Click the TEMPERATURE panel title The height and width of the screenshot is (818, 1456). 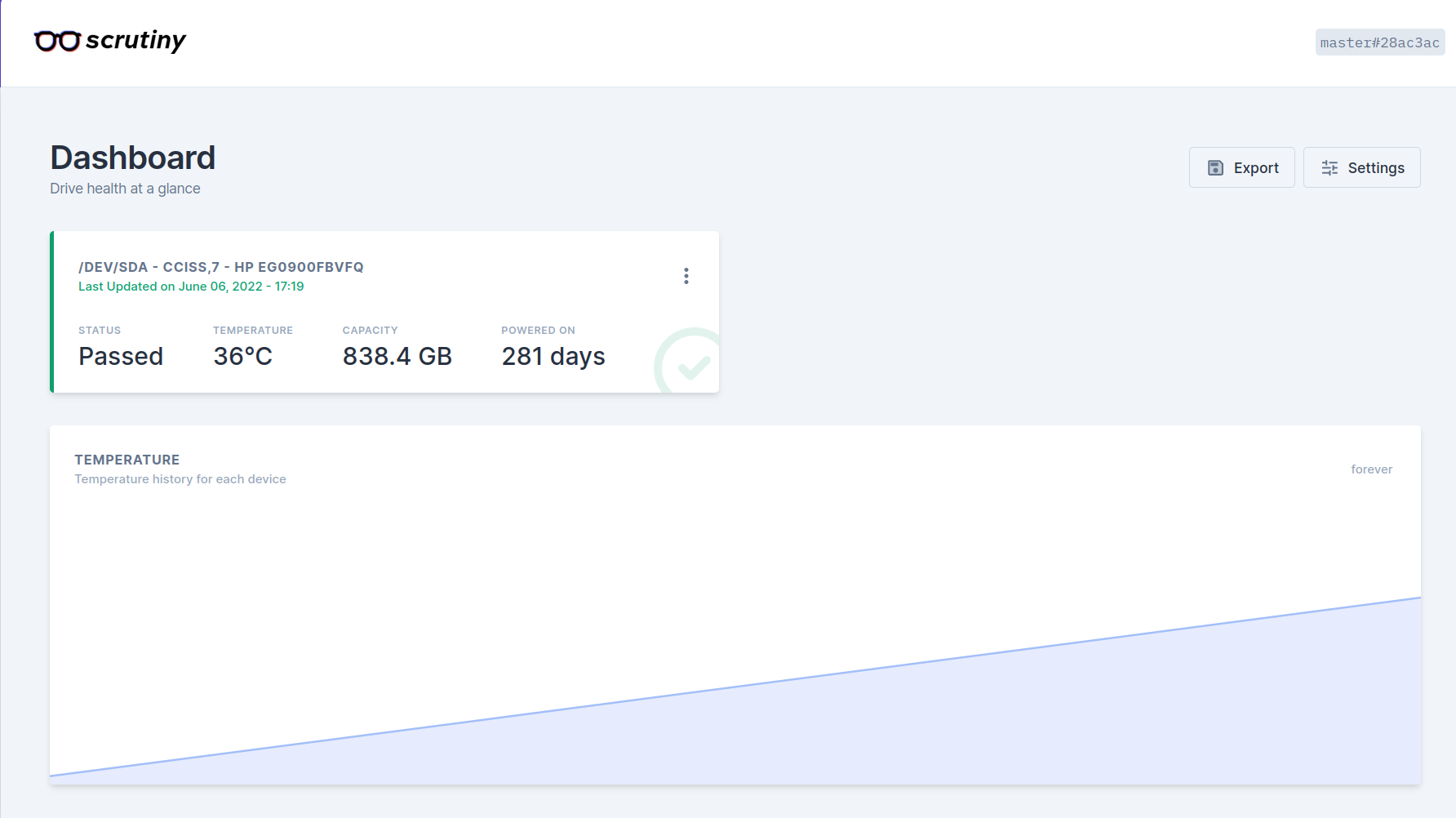tap(127, 460)
